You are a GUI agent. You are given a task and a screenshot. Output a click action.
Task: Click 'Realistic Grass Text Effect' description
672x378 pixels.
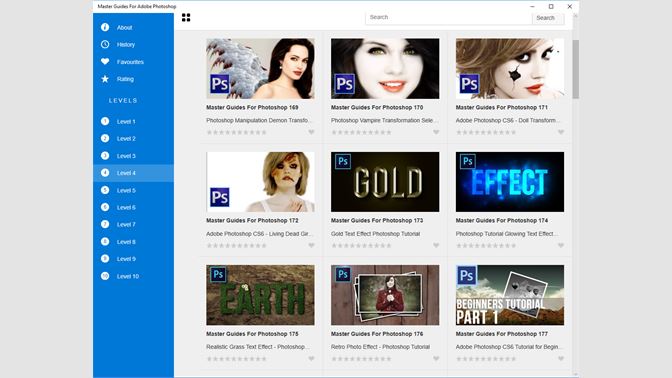pos(257,347)
